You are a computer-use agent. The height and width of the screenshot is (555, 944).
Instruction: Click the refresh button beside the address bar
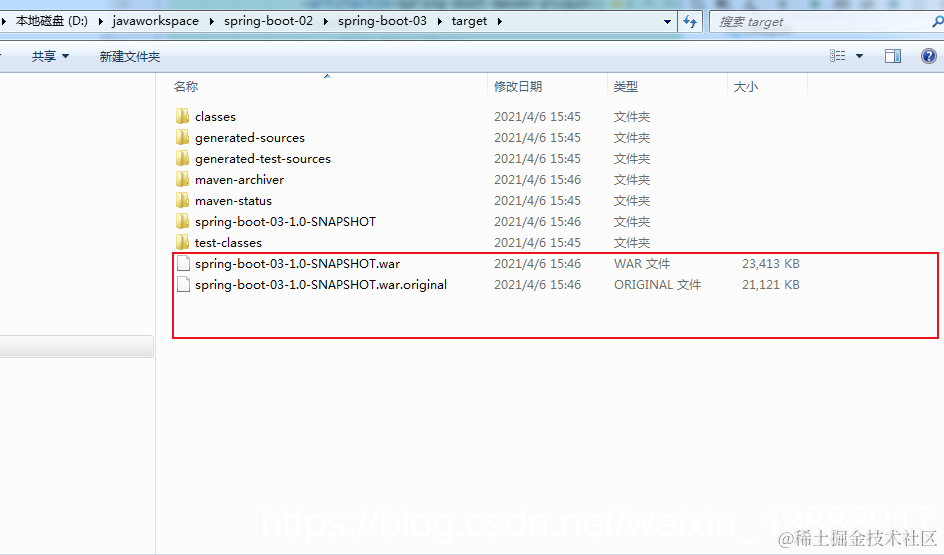point(690,22)
